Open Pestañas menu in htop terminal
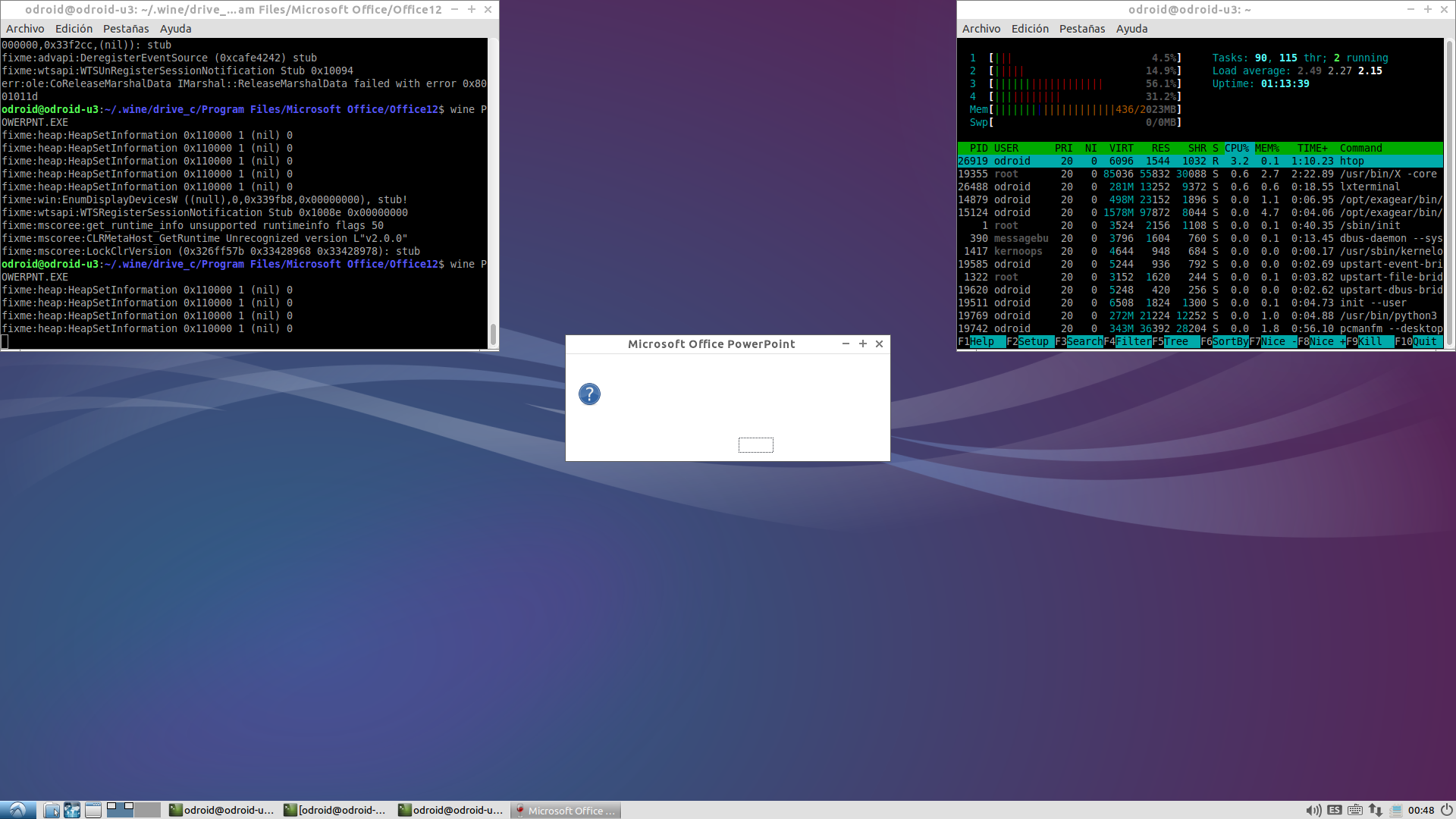1456x819 pixels. tap(1081, 29)
